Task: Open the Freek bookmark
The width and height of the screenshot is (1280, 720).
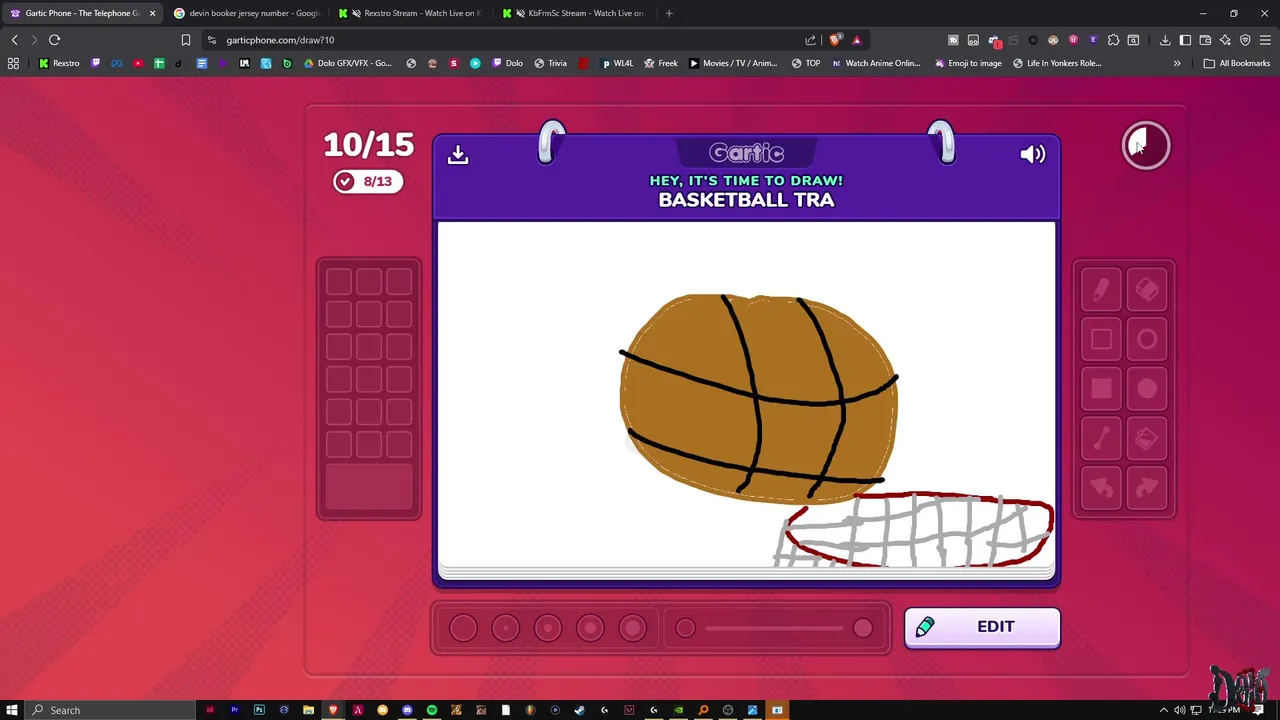Action: click(x=661, y=63)
